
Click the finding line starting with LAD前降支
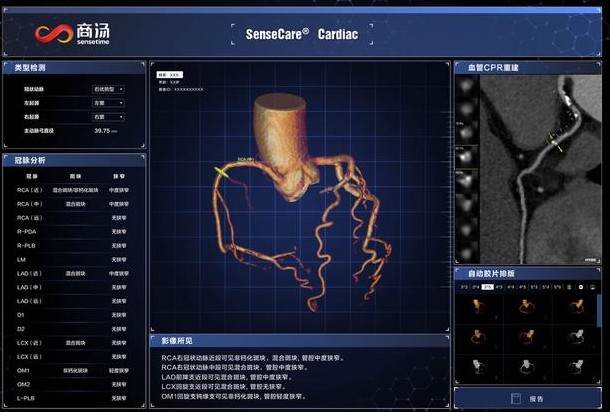(227, 377)
